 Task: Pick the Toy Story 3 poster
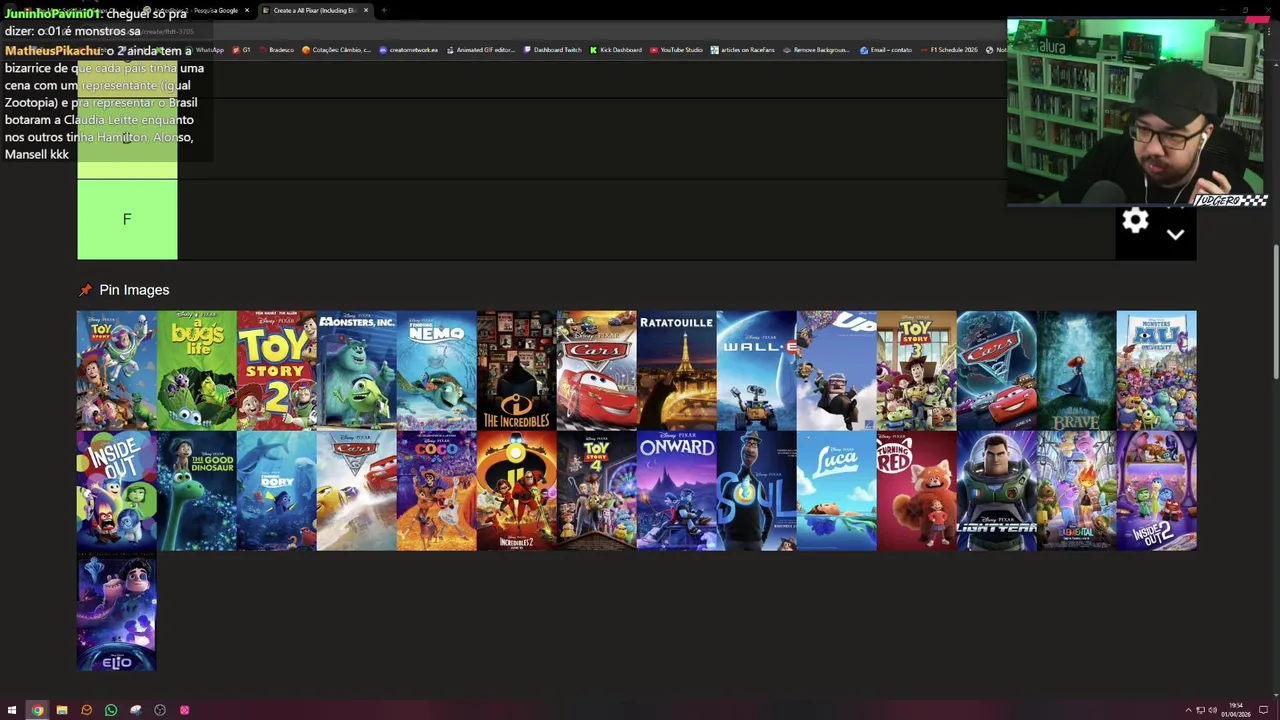point(917,371)
